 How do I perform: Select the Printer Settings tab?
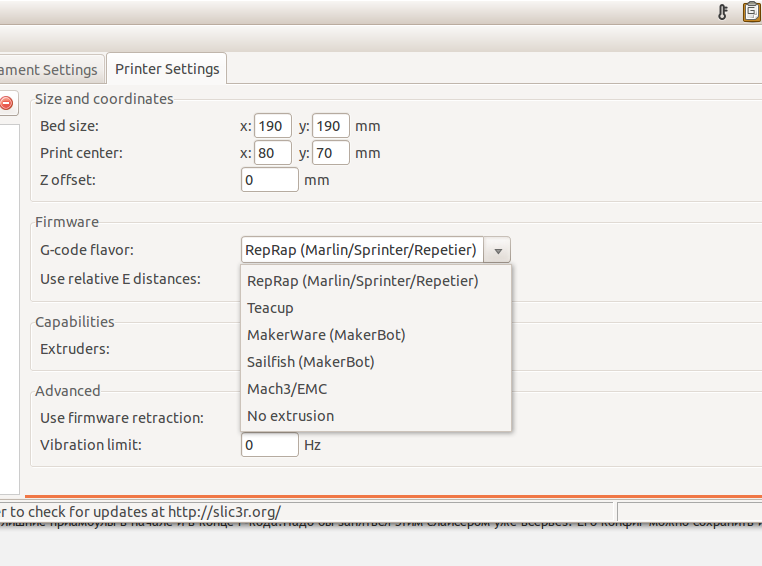167,69
